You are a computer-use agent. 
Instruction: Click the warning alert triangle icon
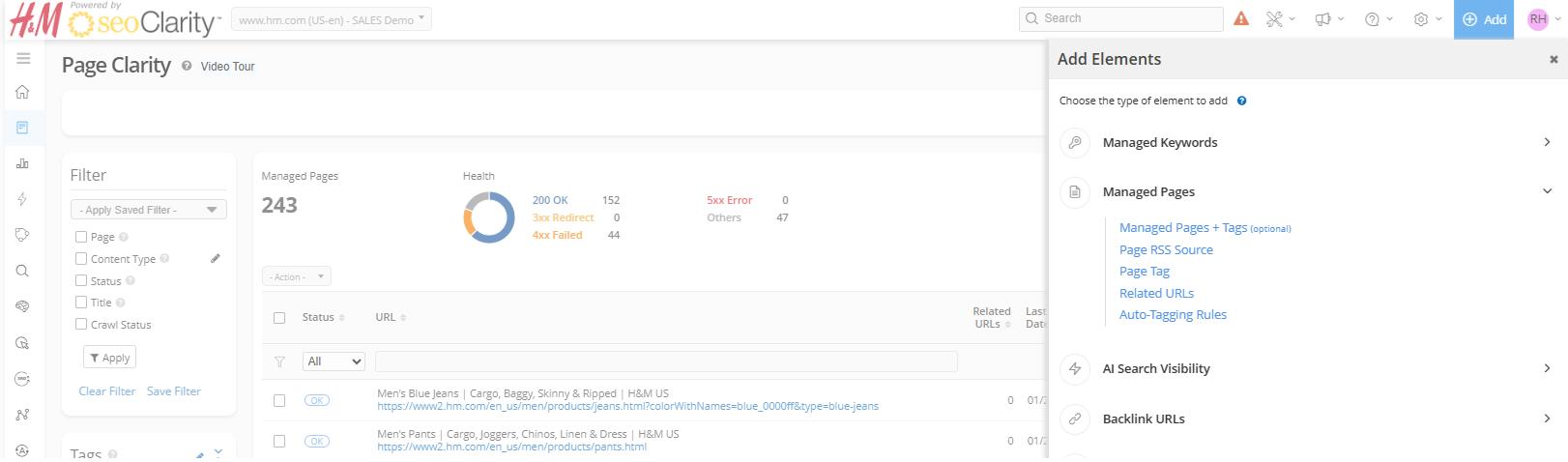click(1241, 18)
